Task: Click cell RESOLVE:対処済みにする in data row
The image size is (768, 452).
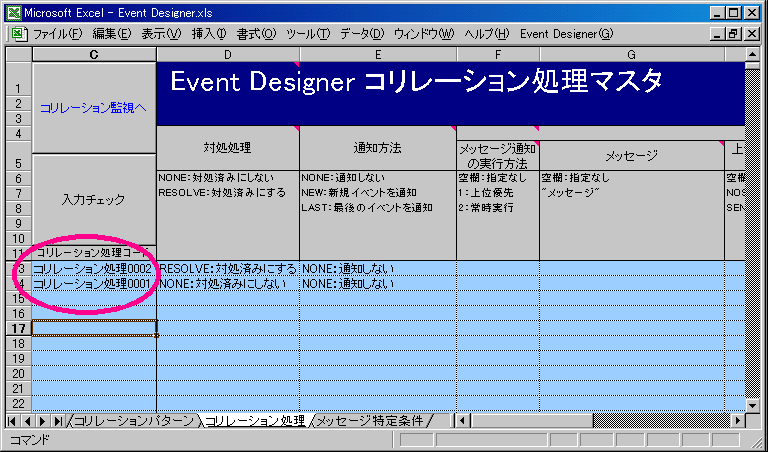Action: pyautogui.click(x=228, y=268)
